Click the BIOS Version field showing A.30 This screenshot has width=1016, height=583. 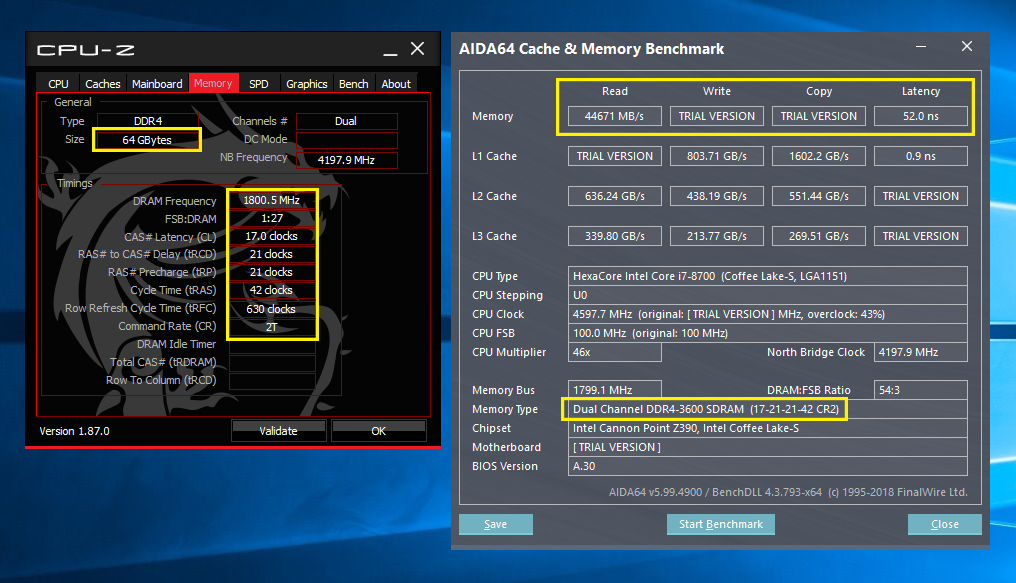(x=768, y=466)
